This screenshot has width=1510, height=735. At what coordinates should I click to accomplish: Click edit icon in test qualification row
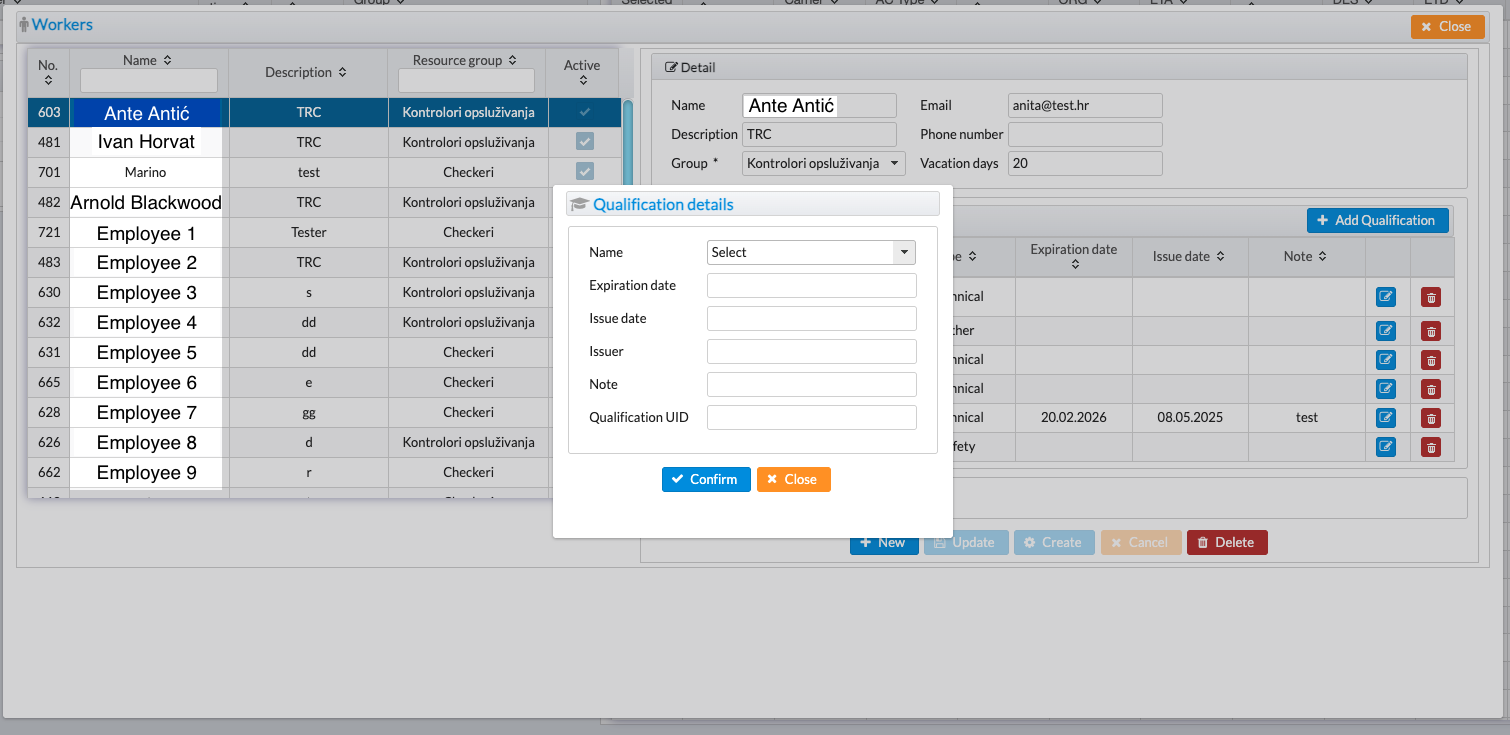click(1385, 418)
